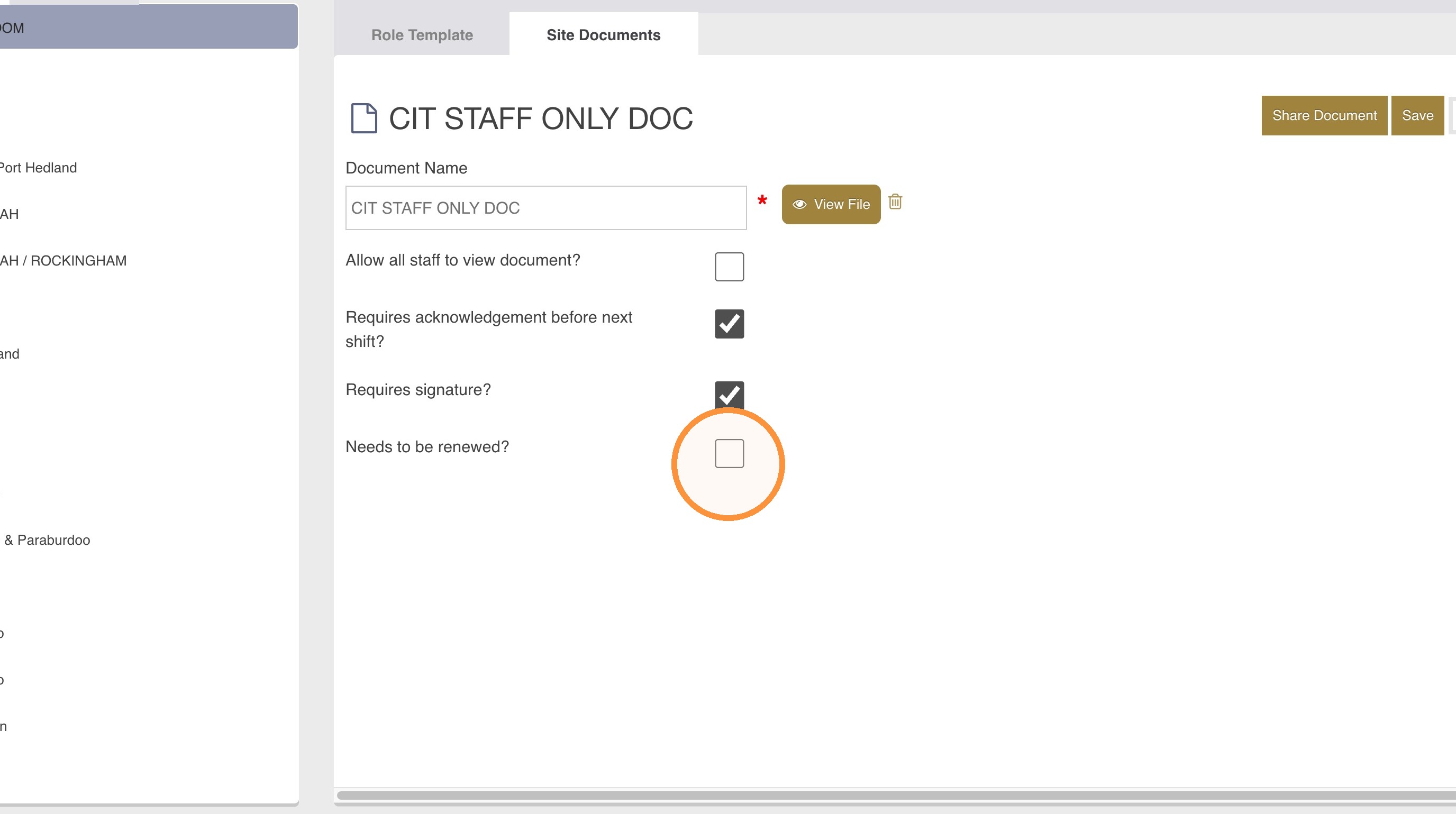Focus the Document Name input field
Image resolution: width=1456 pixels, height=814 pixels.
pyautogui.click(x=546, y=208)
